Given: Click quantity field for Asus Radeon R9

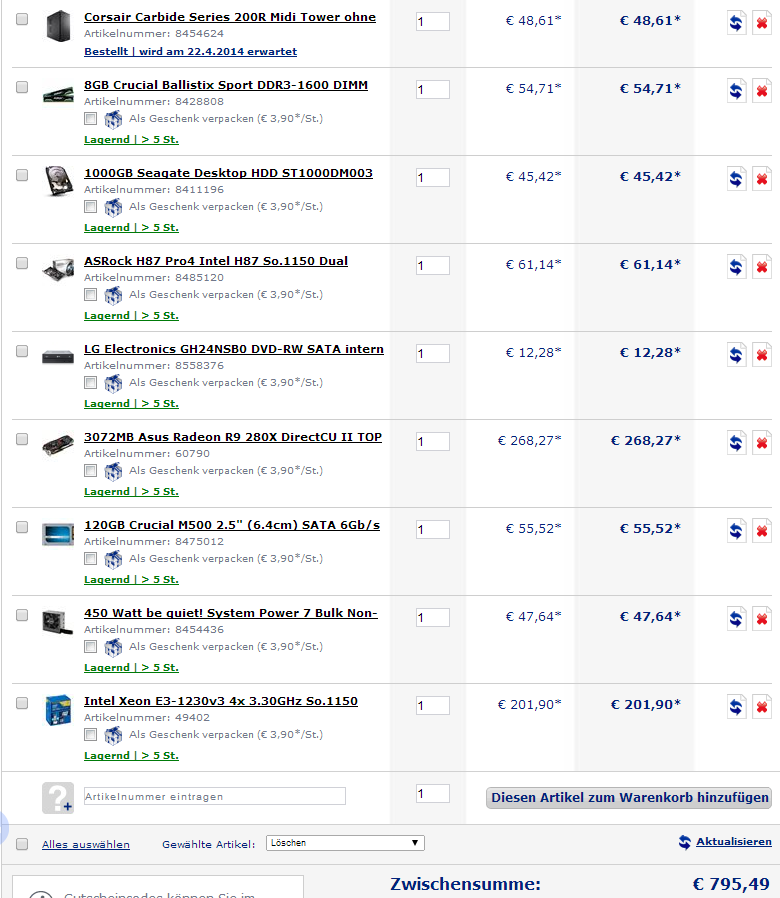Looking at the screenshot, I should point(432,442).
